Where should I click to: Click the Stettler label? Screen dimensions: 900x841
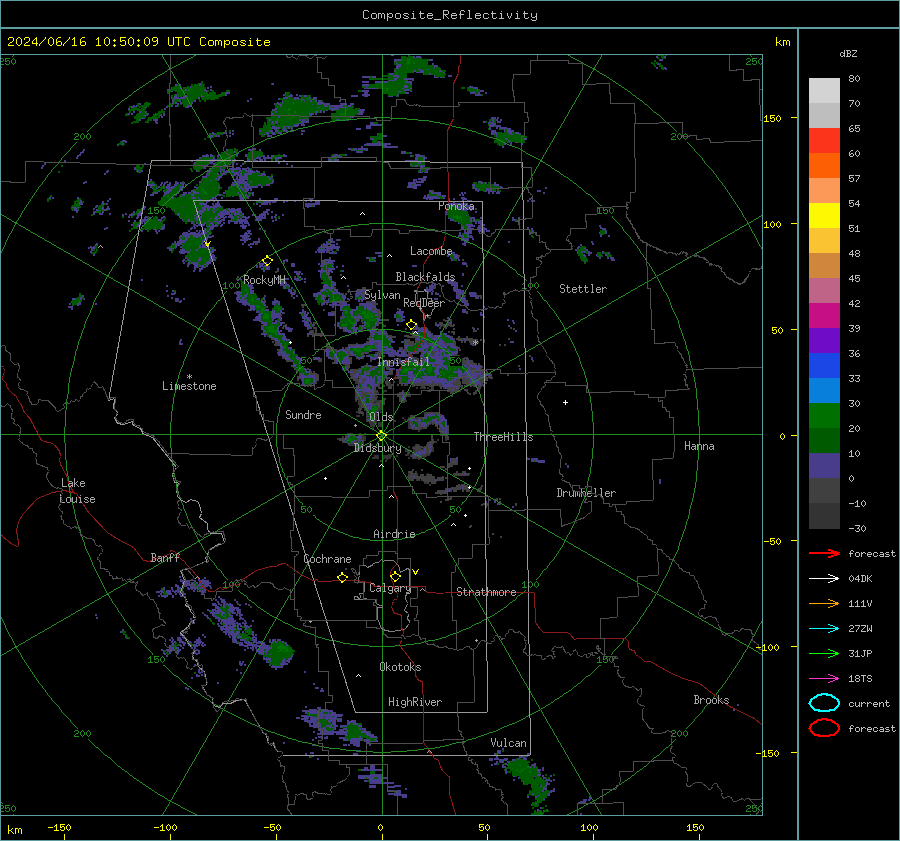tap(583, 289)
